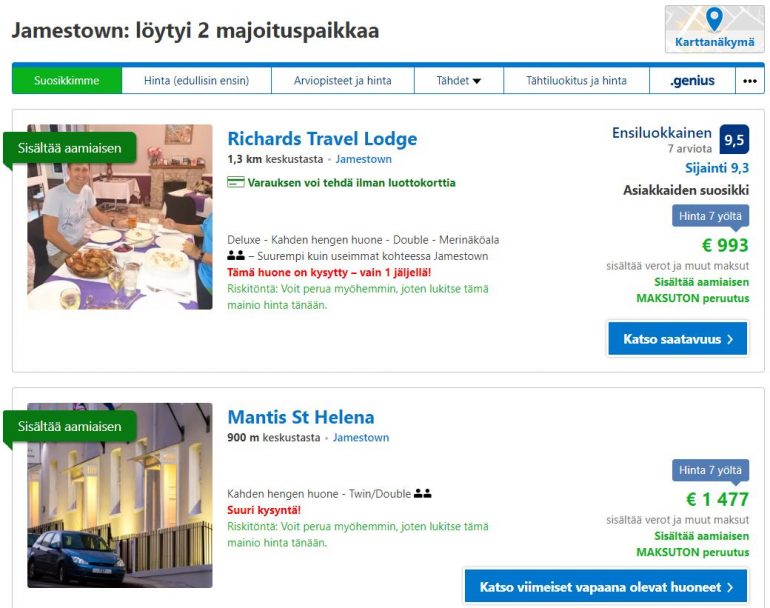Open the Richards Travel Lodge dining photo

pyautogui.click(x=120, y=217)
